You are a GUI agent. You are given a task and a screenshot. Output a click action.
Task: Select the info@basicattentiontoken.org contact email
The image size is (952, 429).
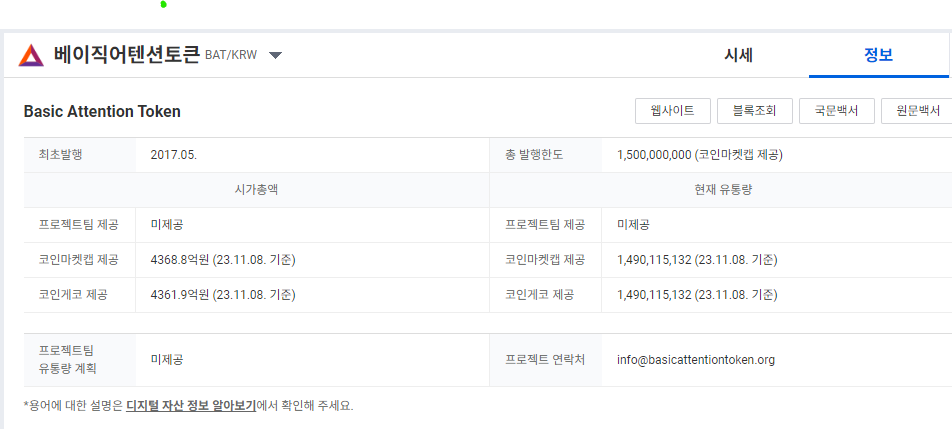(x=696, y=360)
